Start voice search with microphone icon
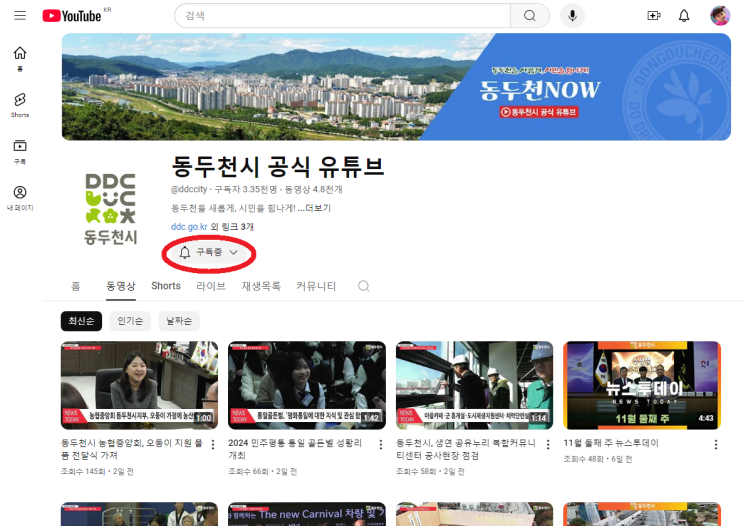 coord(572,16)
